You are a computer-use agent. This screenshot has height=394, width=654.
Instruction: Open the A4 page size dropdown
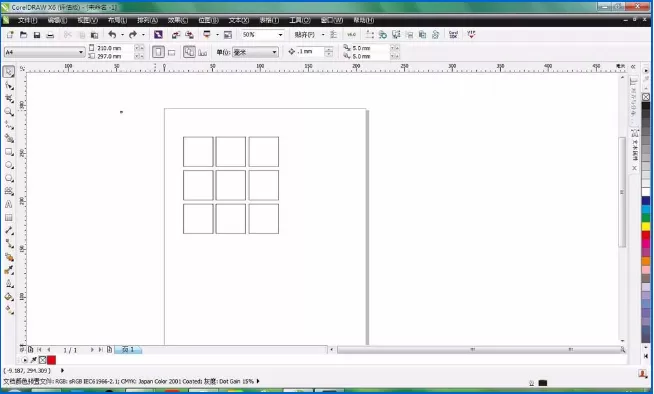tap(45, 52)
